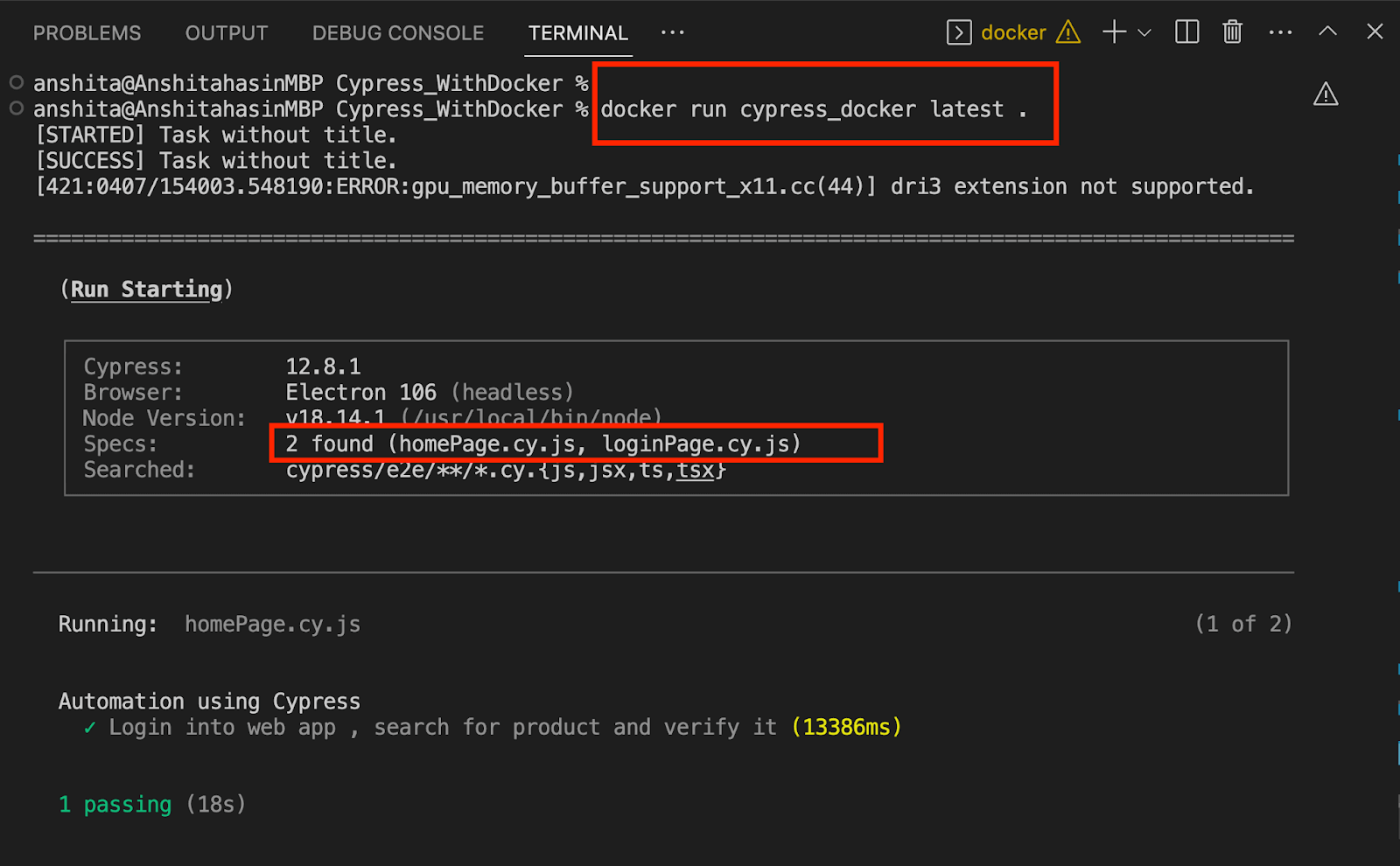
Task: Click the shell icon next to the docker label
Action: coord(958,31)
